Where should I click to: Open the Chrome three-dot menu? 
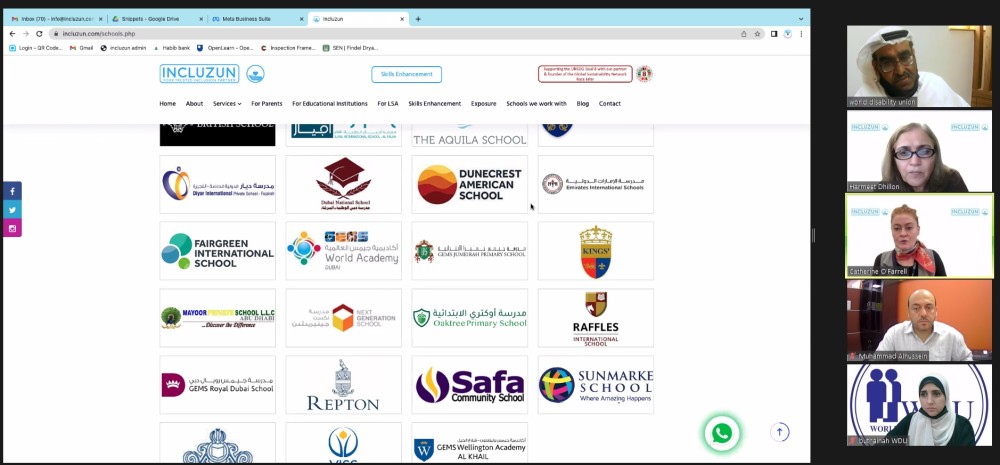pos(801,34)
